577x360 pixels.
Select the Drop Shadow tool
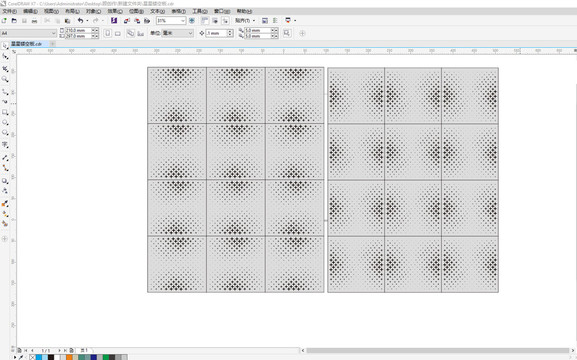5,181
